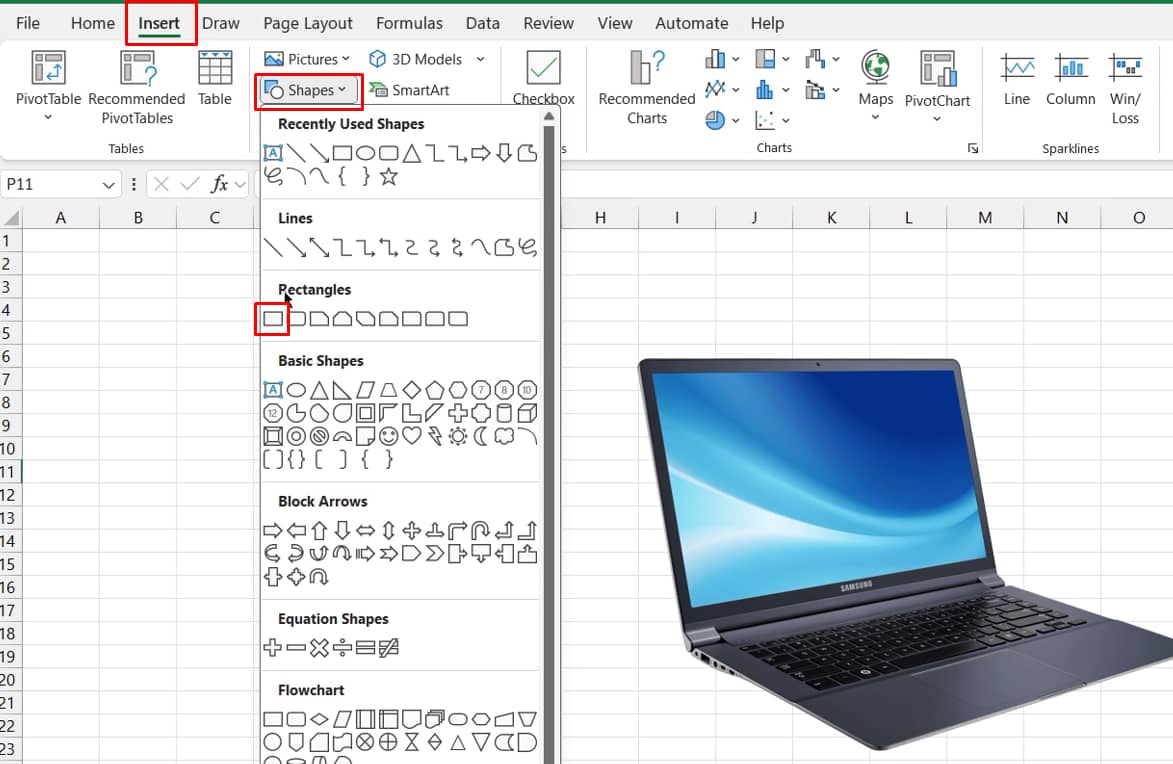Open Recommended Charts
The image size is (1173, 764).
point(645,87)
